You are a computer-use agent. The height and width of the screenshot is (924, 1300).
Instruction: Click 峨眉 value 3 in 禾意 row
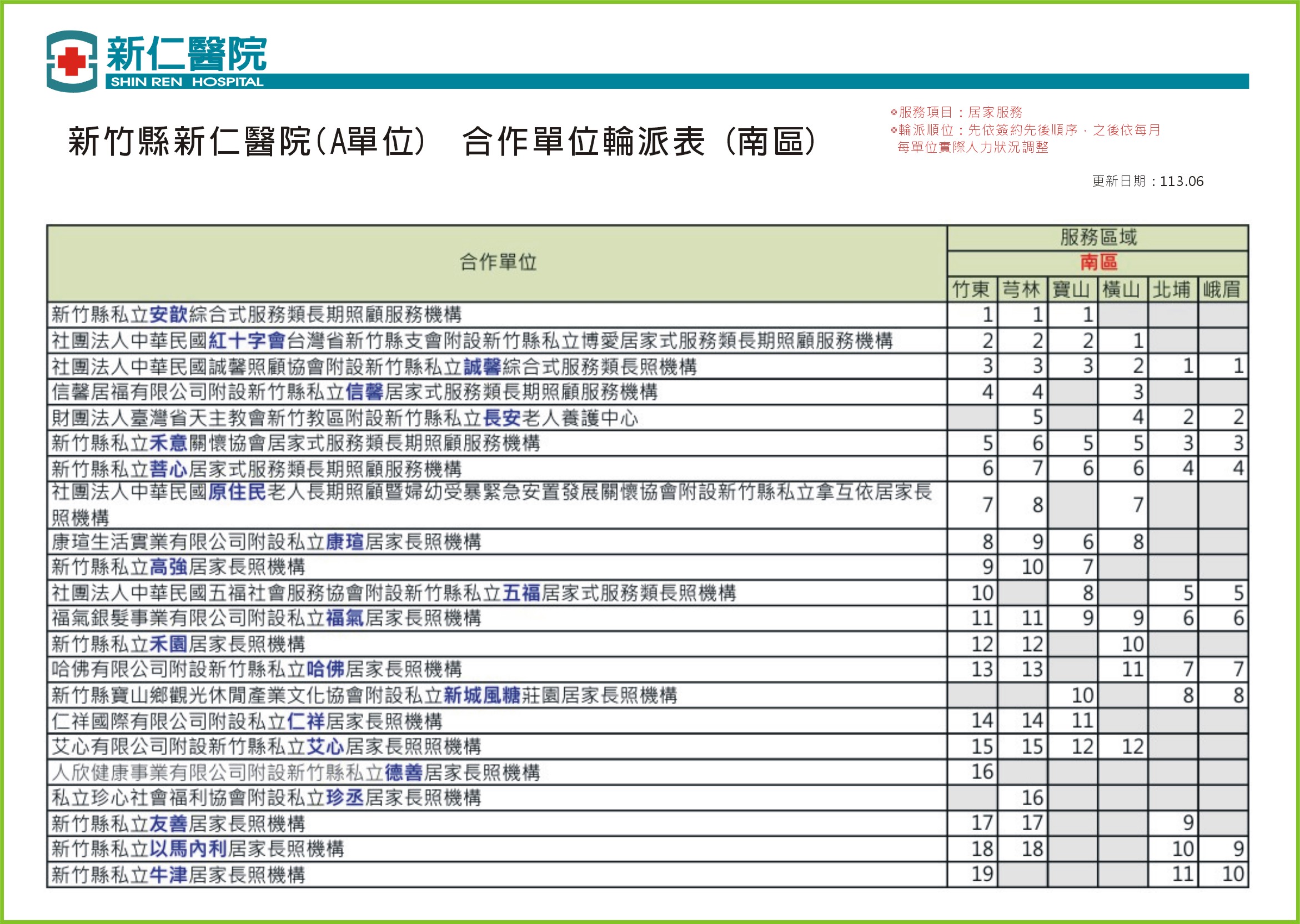coord(1238,443)
